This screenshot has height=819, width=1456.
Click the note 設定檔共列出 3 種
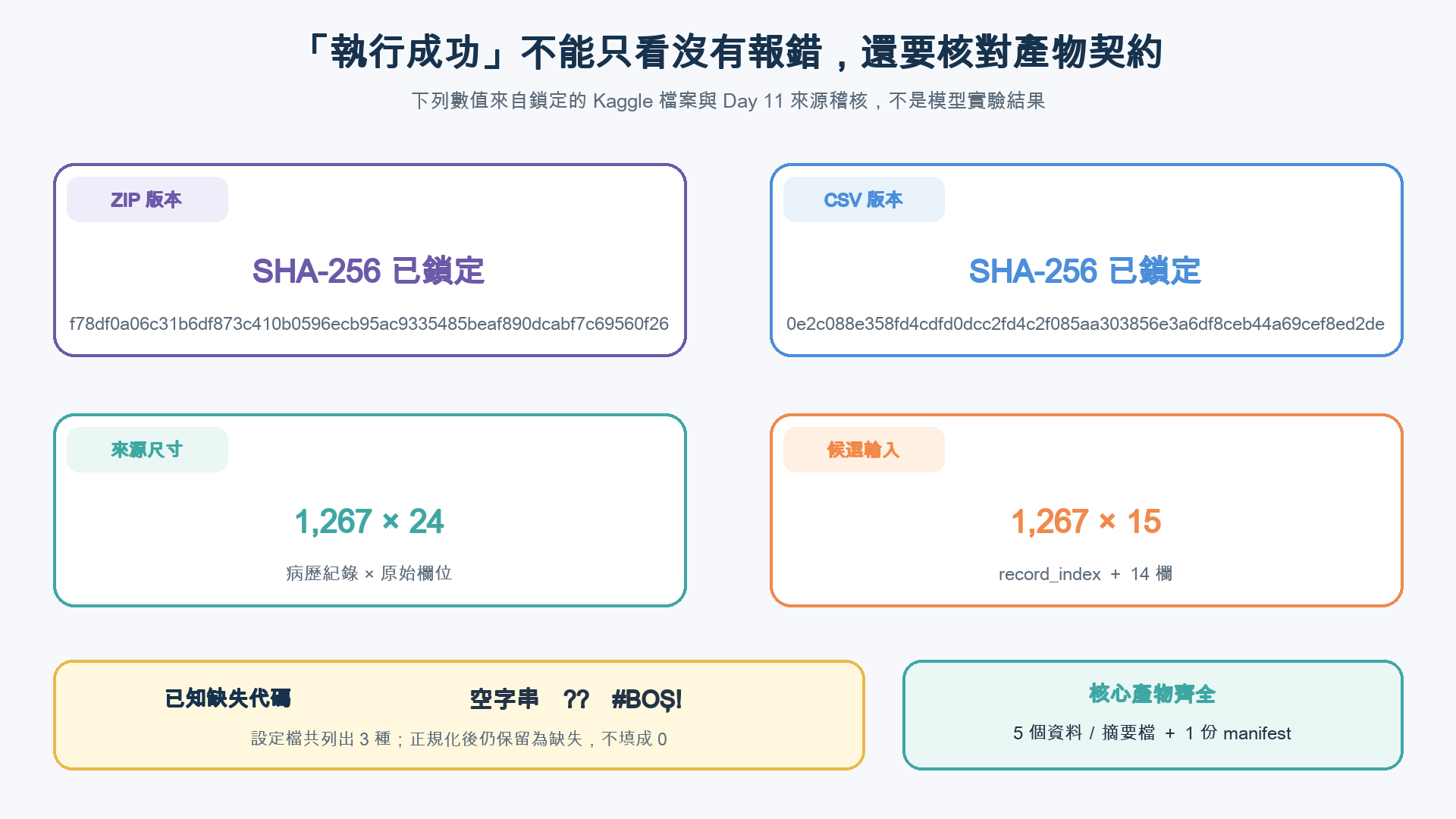pos(459,739)
